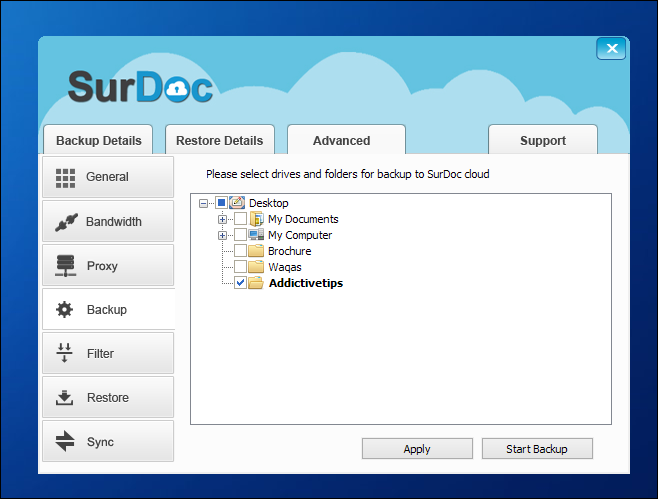Expand the My Documents tree node
The image size is (658, 499).
point(222,219)
